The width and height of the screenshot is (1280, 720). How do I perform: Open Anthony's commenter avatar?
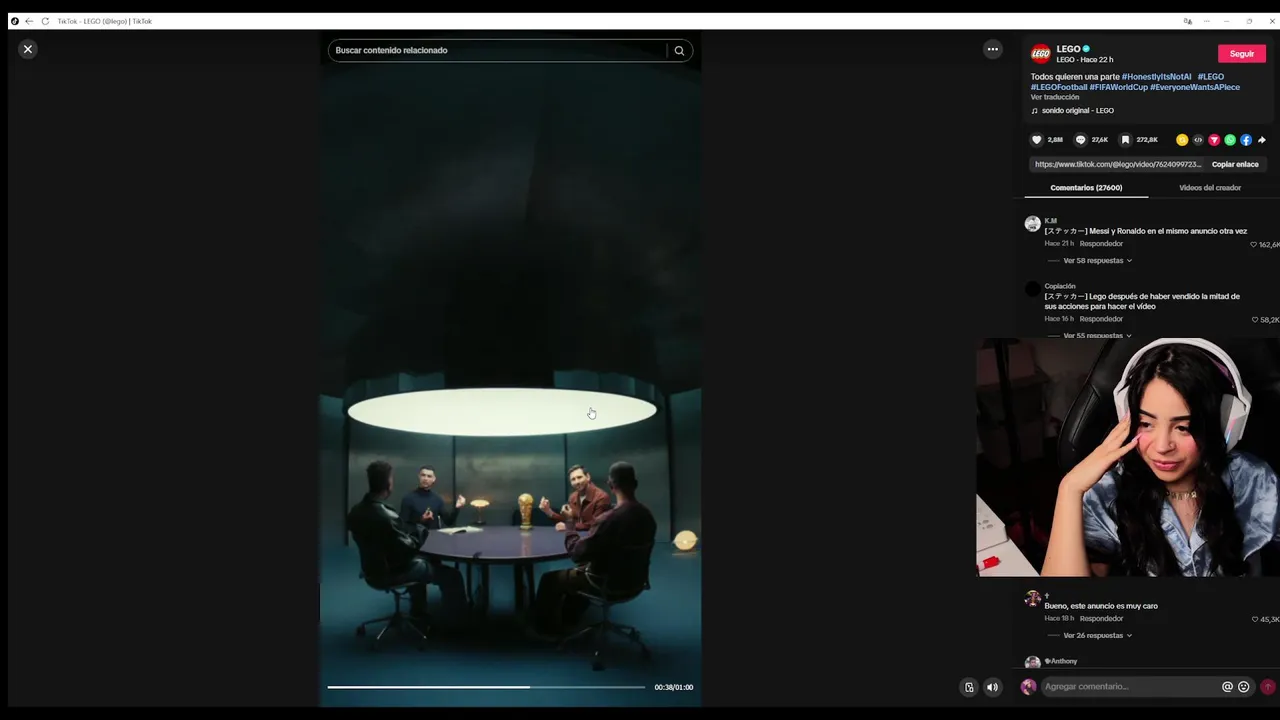1032,664
